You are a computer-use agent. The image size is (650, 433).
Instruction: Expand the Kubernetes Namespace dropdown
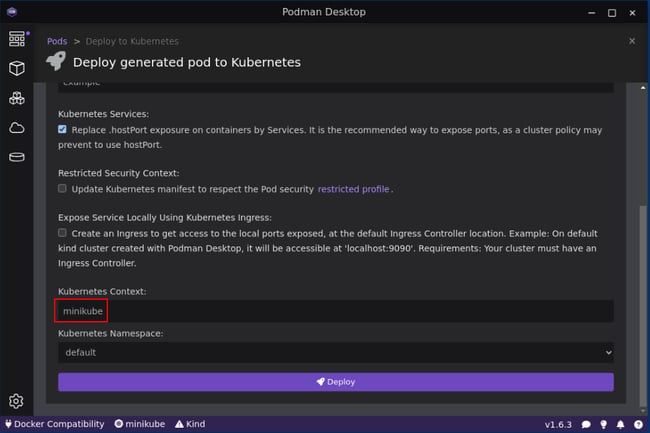[335, 352]
